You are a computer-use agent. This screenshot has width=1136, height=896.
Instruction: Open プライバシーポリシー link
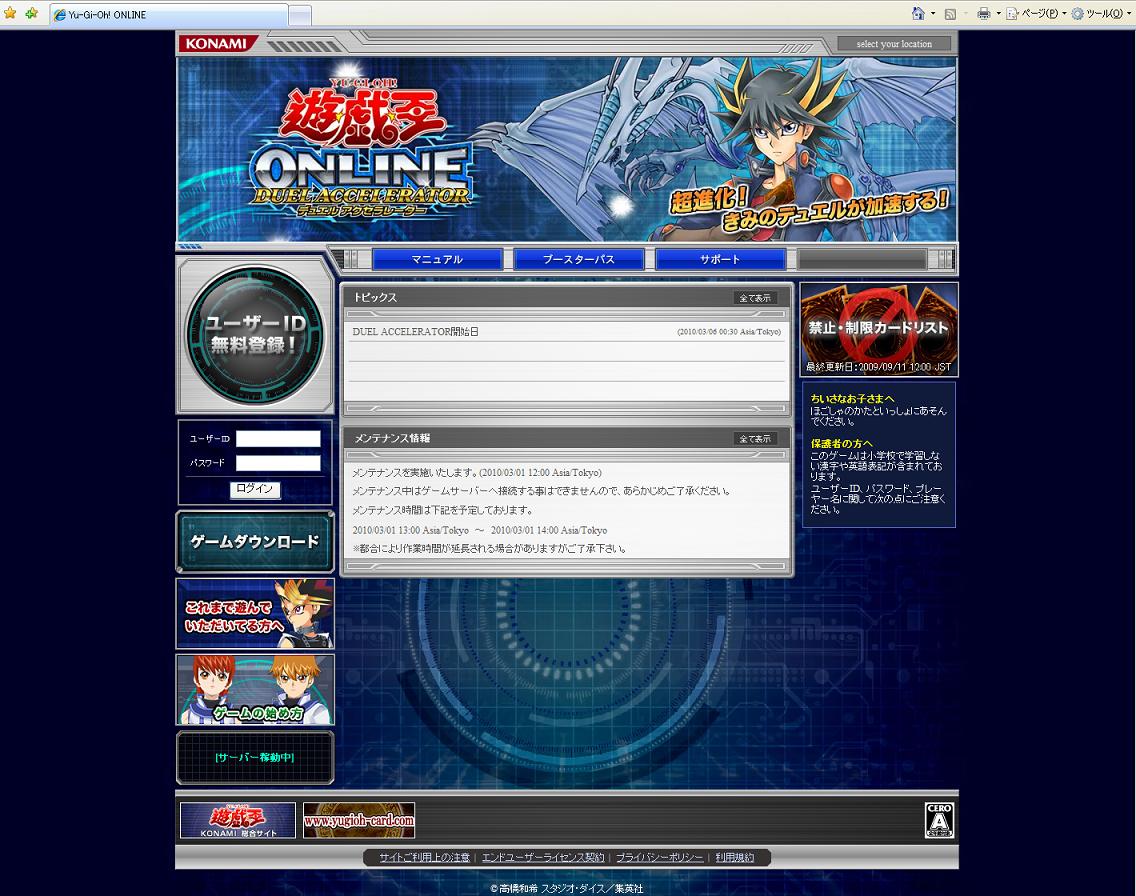659,858
